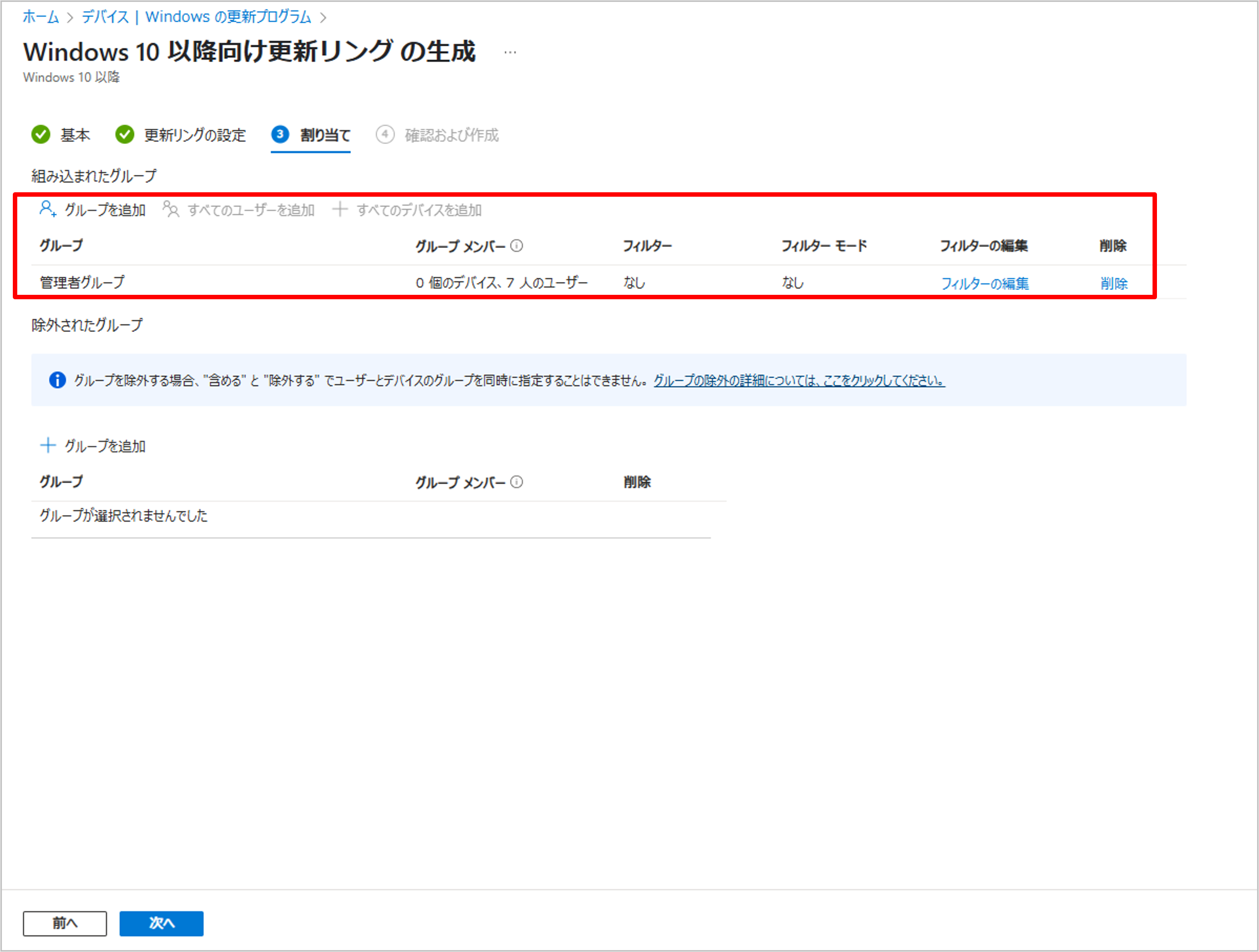Click すべてのデバイスを追加
The image size is (1259, 952).
[419, 210]
